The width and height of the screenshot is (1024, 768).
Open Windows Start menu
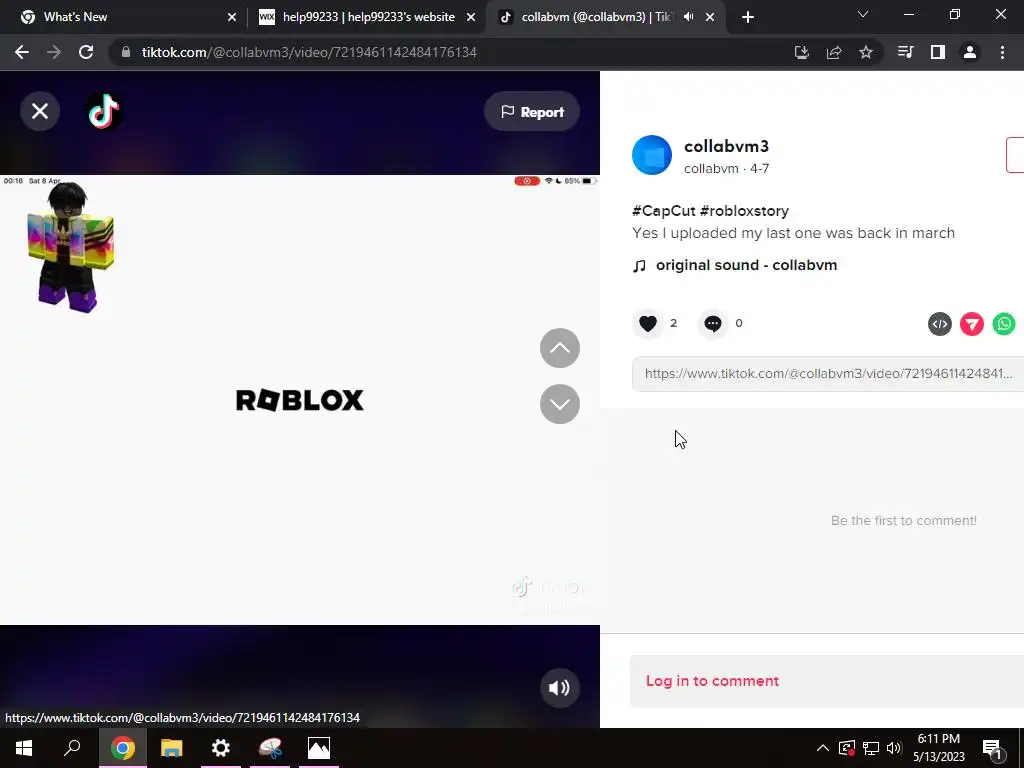[24, 748]
